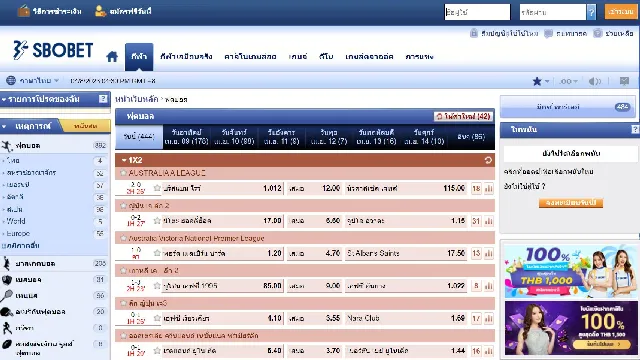Click the username input field
Screen dimensions: 640x360
click(478, 12)
